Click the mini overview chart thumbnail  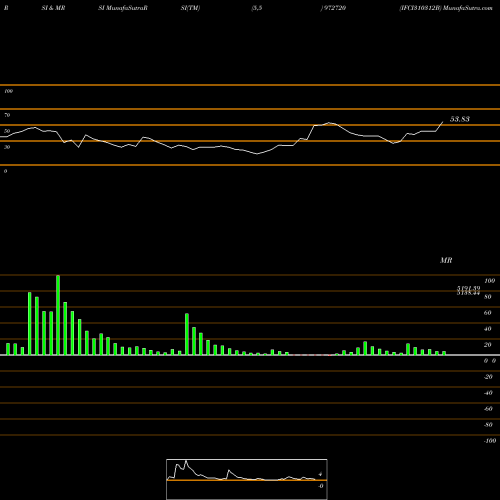(x=247, y=479)
